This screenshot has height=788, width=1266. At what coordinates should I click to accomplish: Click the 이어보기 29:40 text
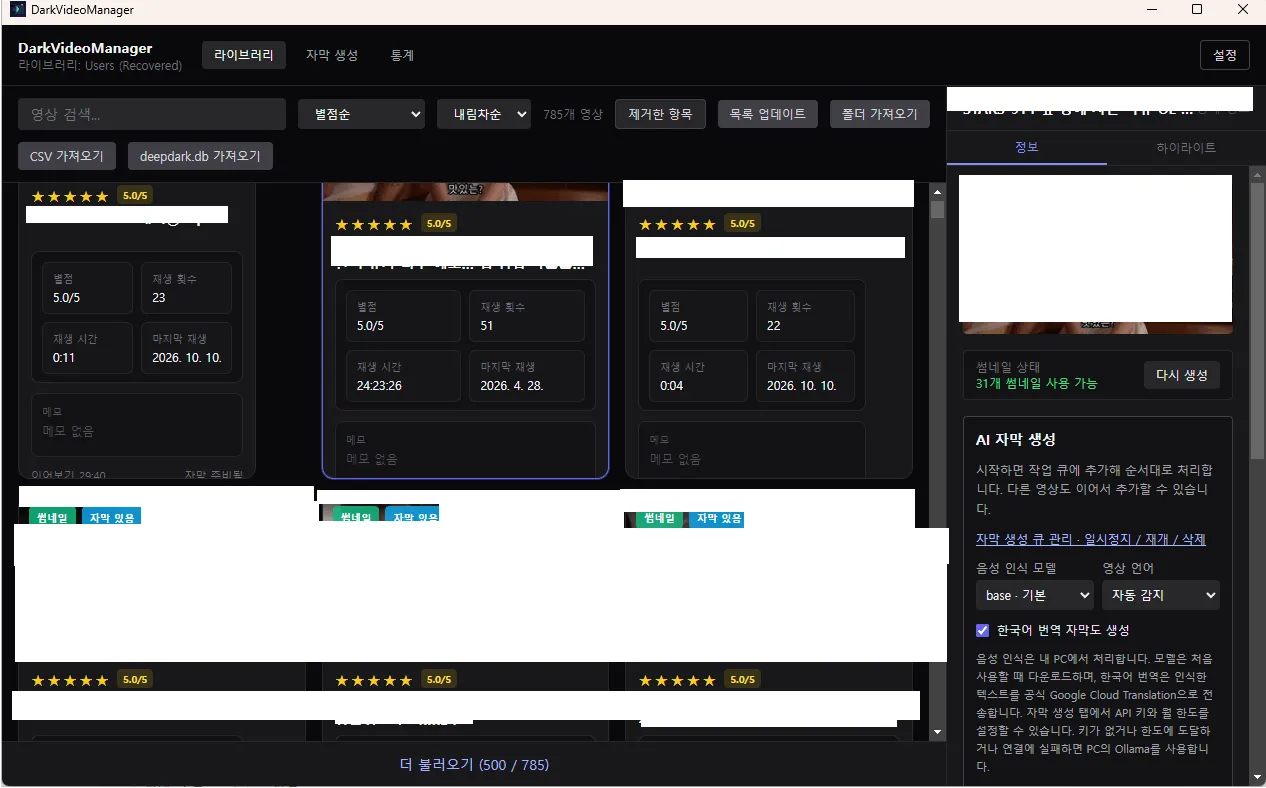[x=68, y=476]
